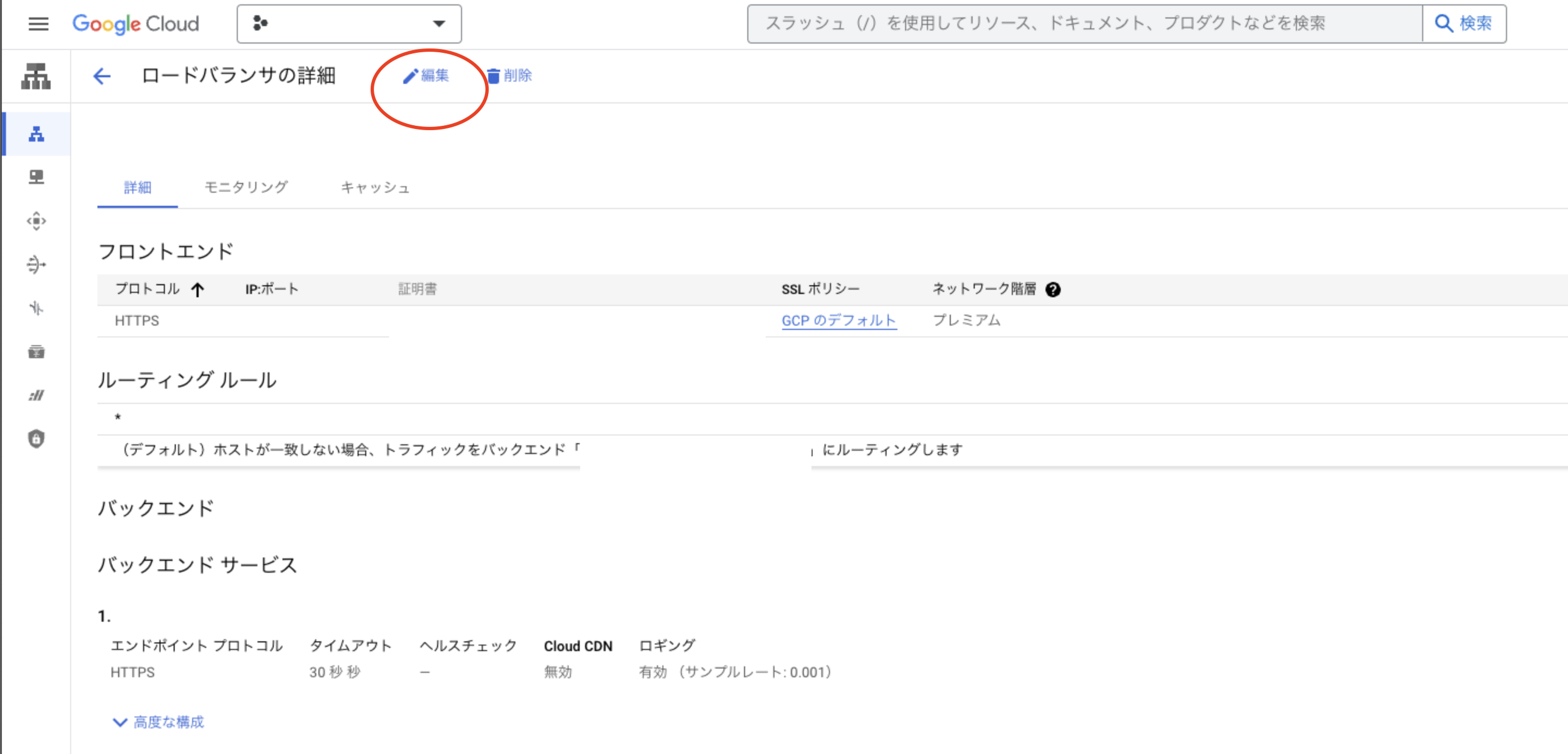Open the Cloud CDN sidebar icon

[36, 221]
